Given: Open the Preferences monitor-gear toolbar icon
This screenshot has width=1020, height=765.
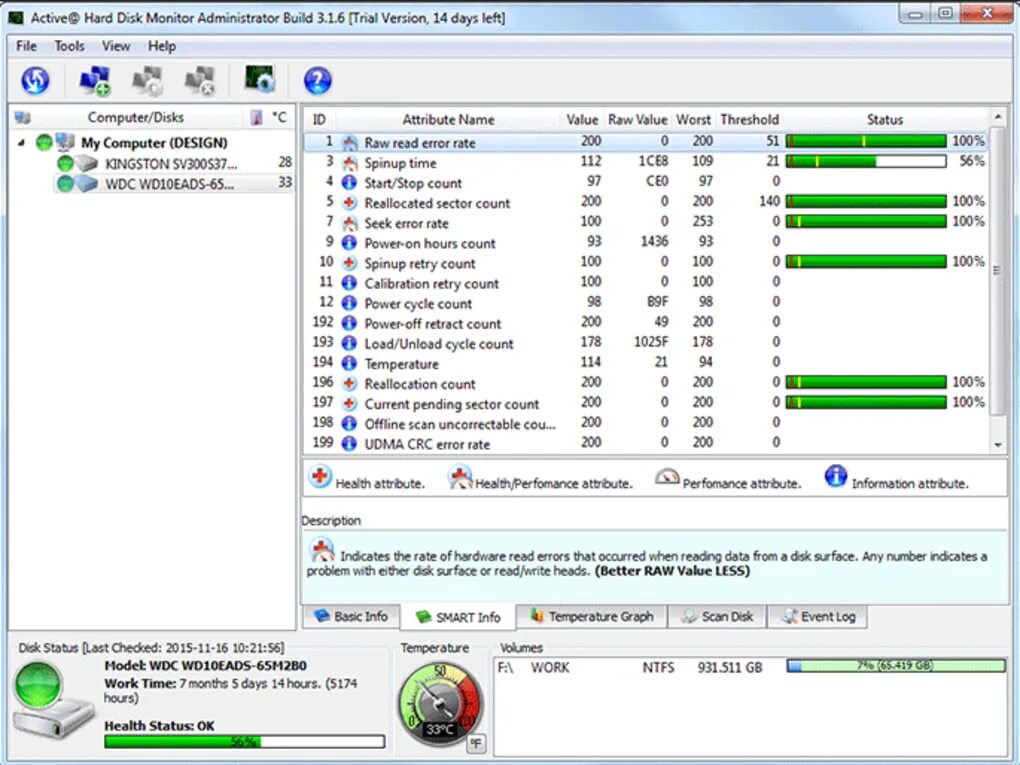Looking at the screenshot, I should click(260, 79).
